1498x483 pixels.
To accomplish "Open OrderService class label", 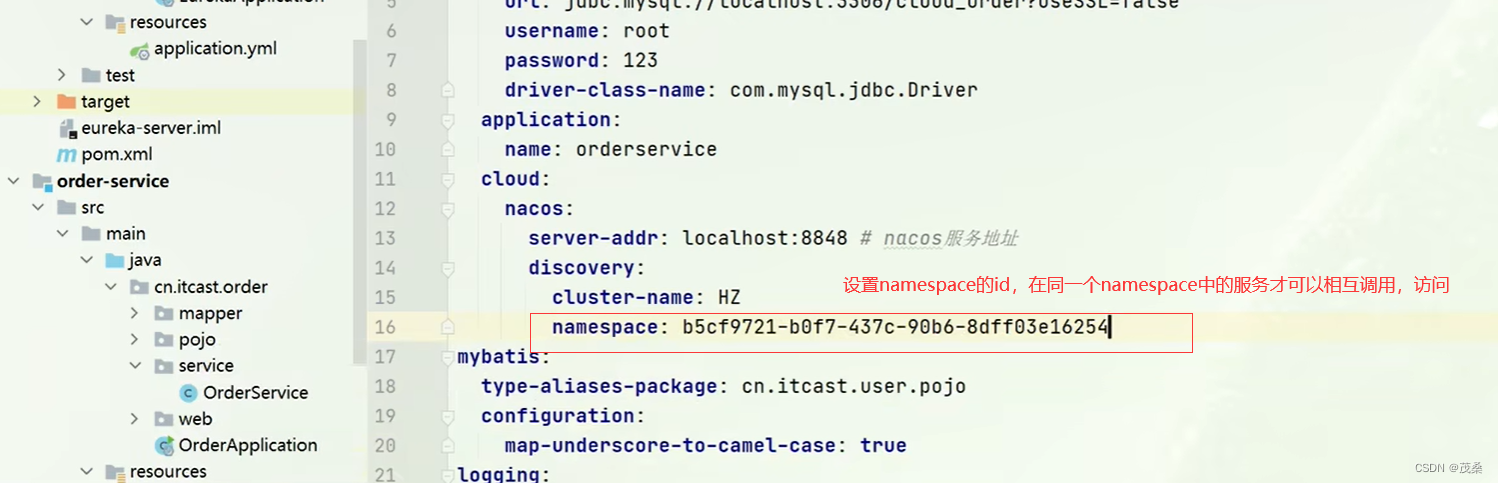I will (255, 393).
